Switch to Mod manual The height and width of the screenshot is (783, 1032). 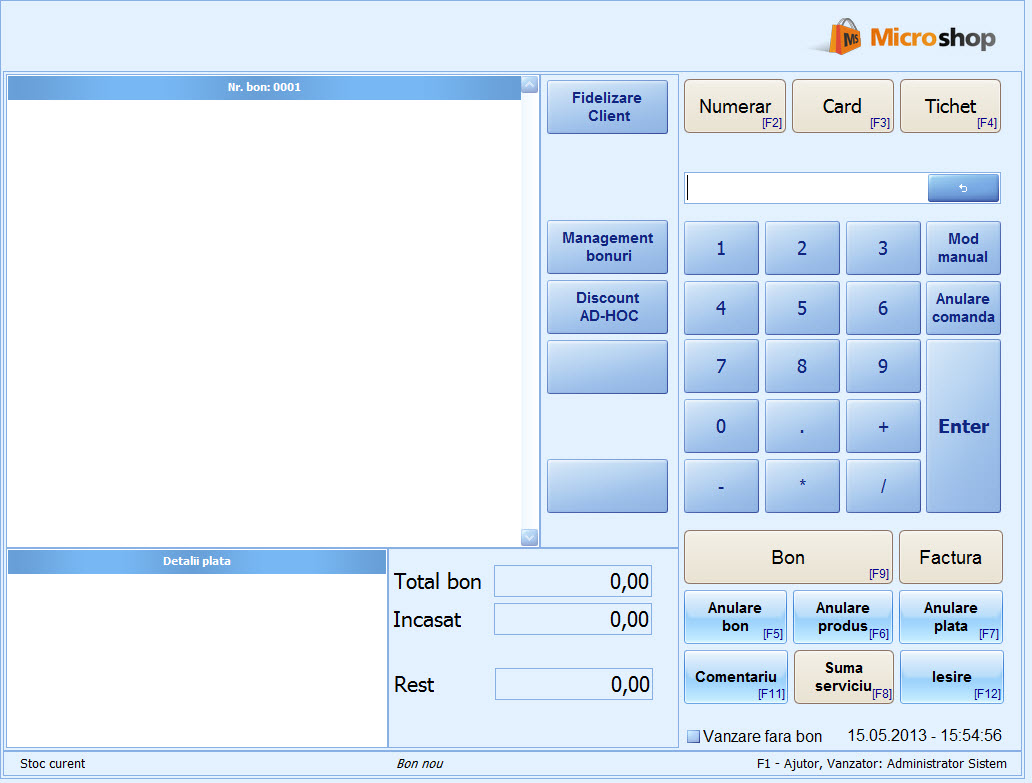963,248
